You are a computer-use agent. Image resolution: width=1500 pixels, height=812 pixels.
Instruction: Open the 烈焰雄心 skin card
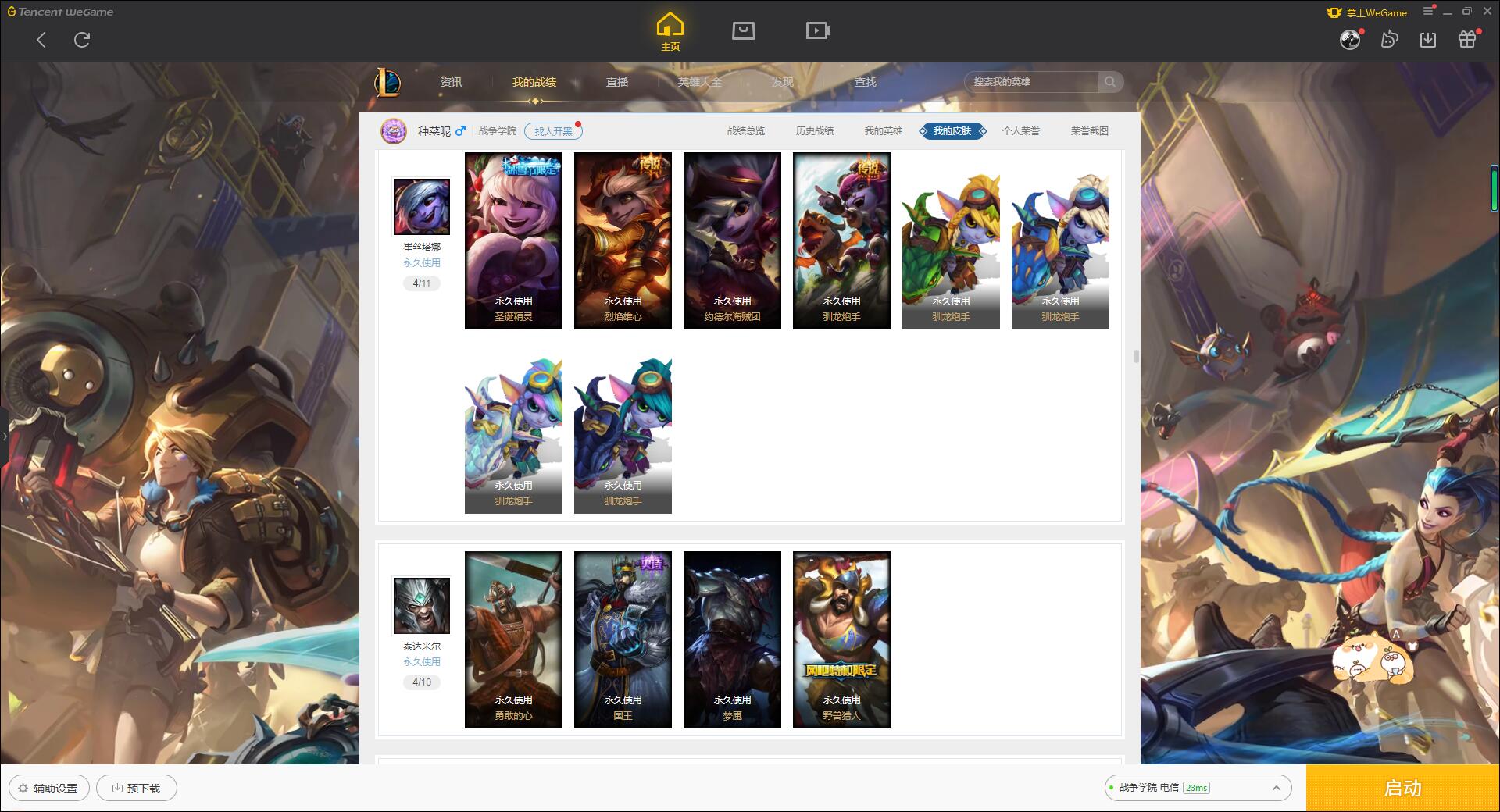click(x=623, y=240)
